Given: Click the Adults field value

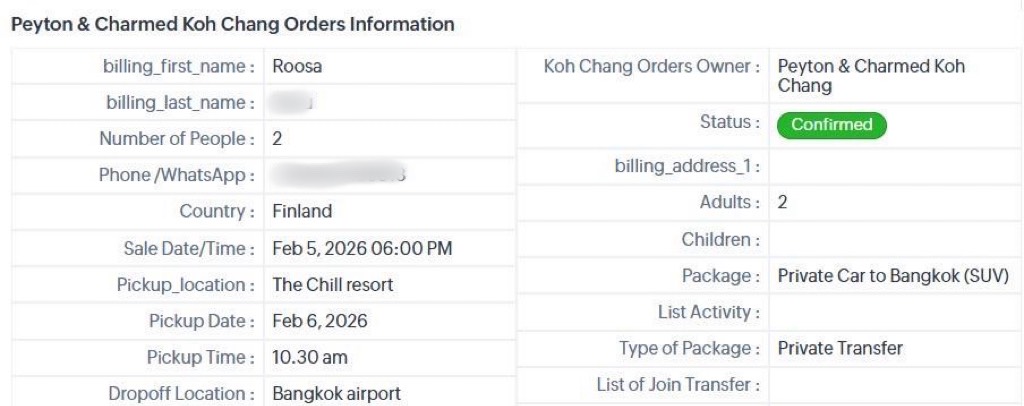Looking at the screenshot, I should 783,201.
